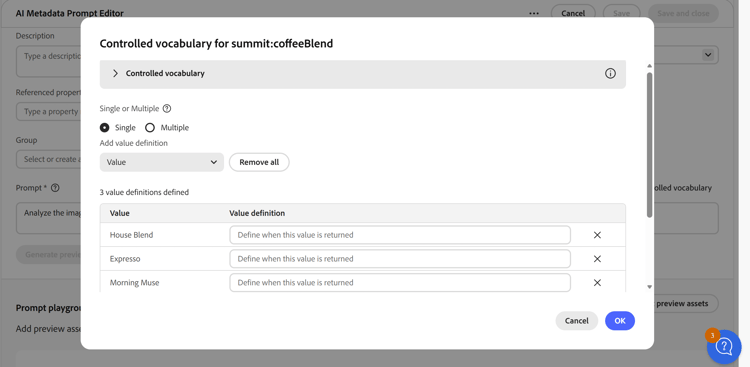Click Cancel in the Prompt Editor header

(573, 13)
